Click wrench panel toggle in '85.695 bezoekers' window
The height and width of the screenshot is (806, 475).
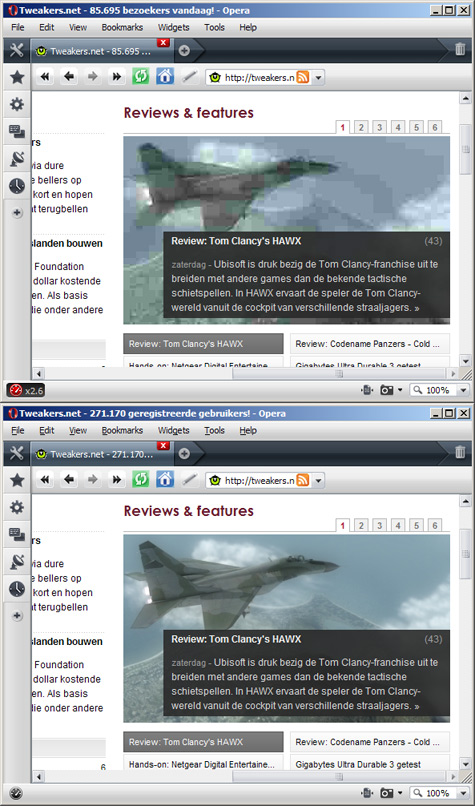click(x=17, y=50)
